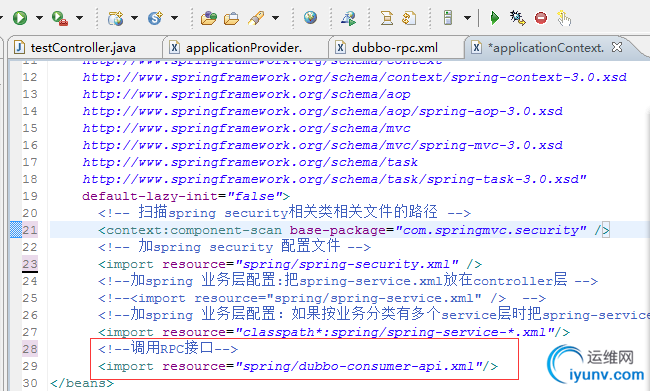Place cursor on "com.springmvc.security" value

pyautogui.click(x=491, y=230)
